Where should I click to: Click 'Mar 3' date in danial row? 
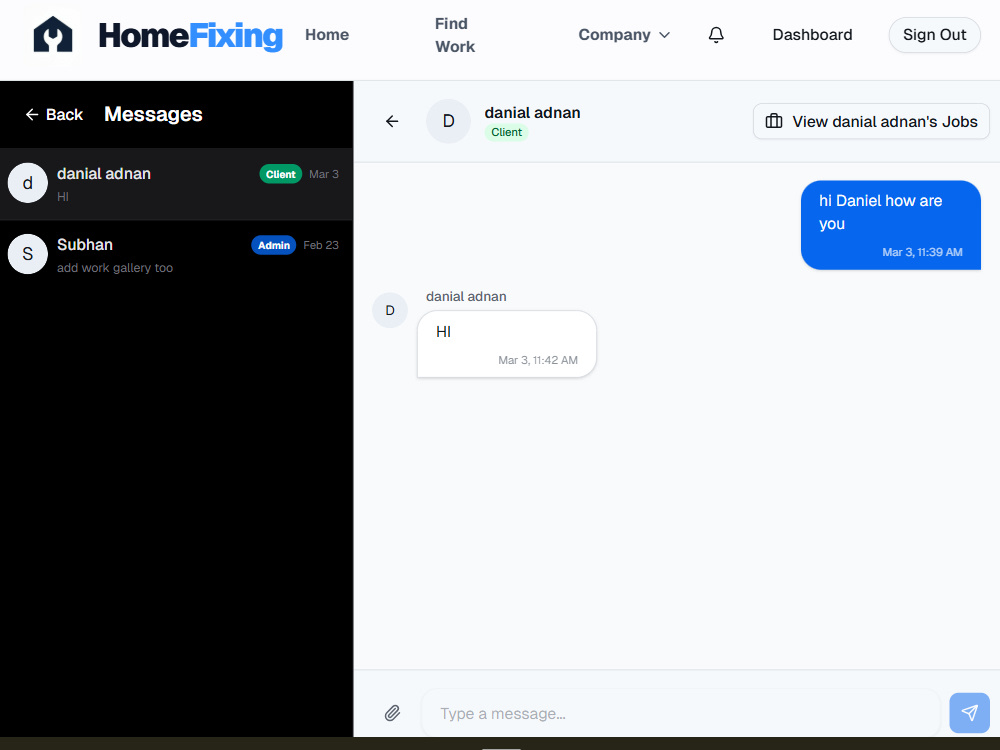(x=324, y=174)
